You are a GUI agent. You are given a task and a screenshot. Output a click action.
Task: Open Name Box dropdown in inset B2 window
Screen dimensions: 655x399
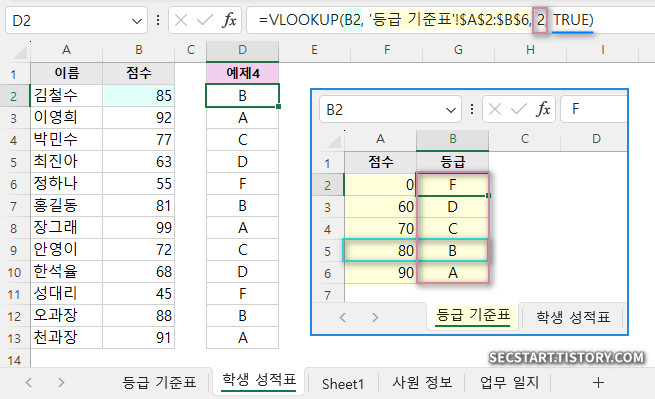[450, 110]
